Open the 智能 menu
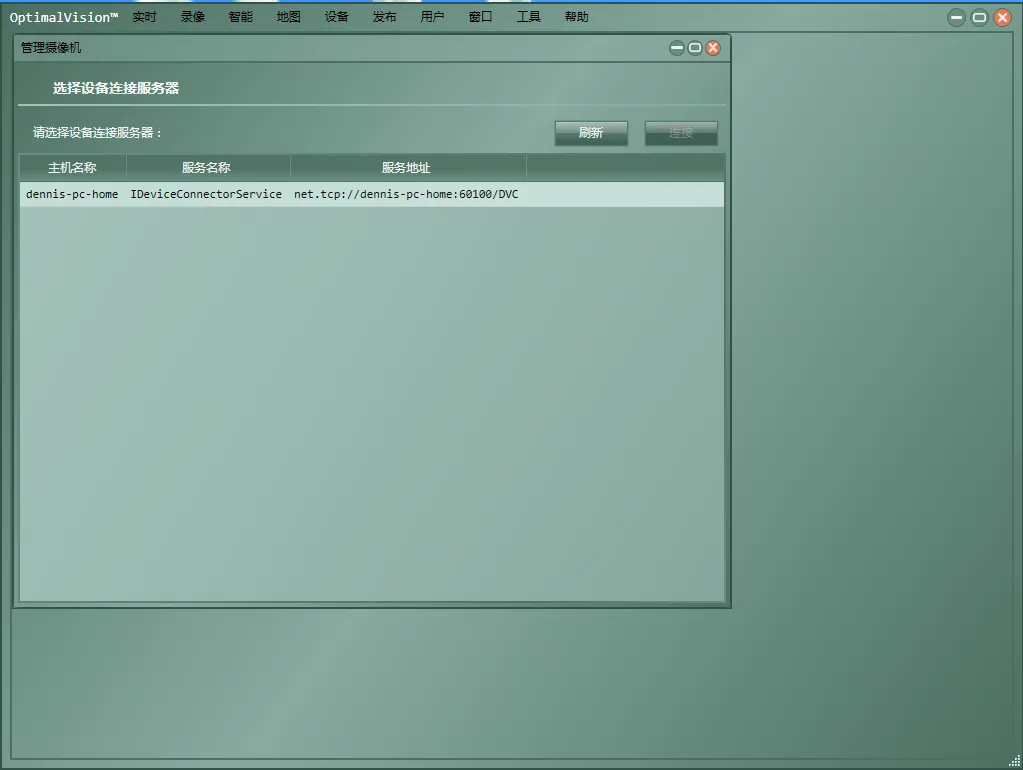Viewport: 1023px width, 770px height. [x=240, y=17]
